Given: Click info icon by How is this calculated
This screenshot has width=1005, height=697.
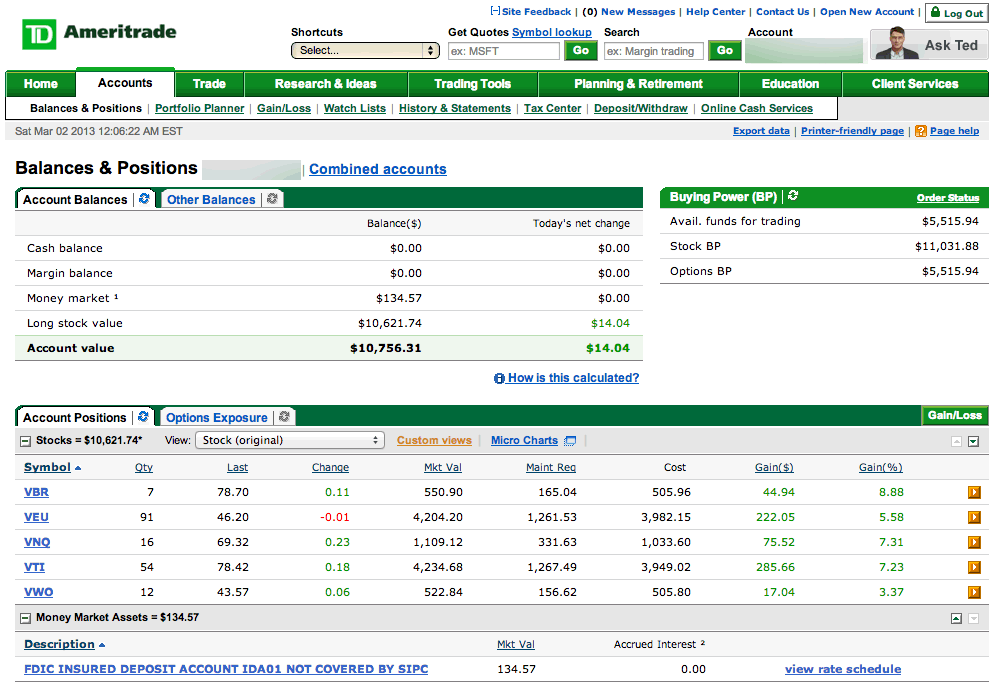Looking at the screenshot, I should point(499,378).
